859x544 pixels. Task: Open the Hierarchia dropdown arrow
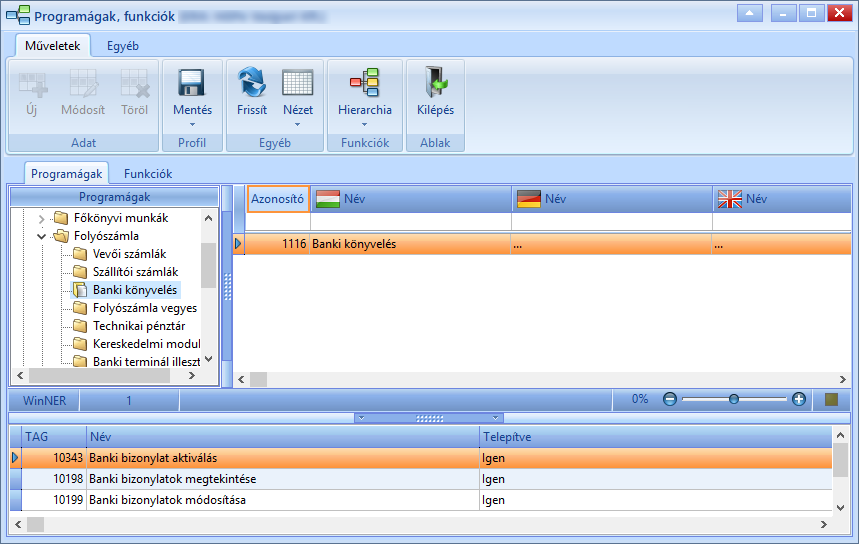[364, 124]
